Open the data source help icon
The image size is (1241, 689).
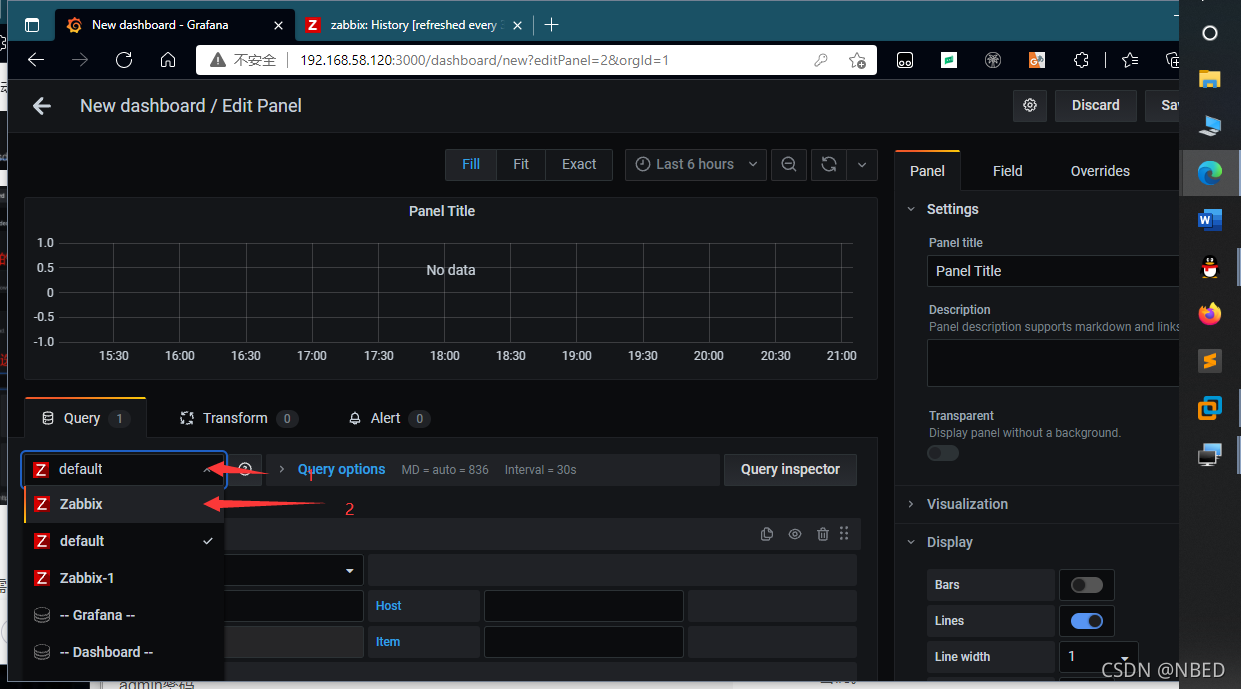[245, 469]
